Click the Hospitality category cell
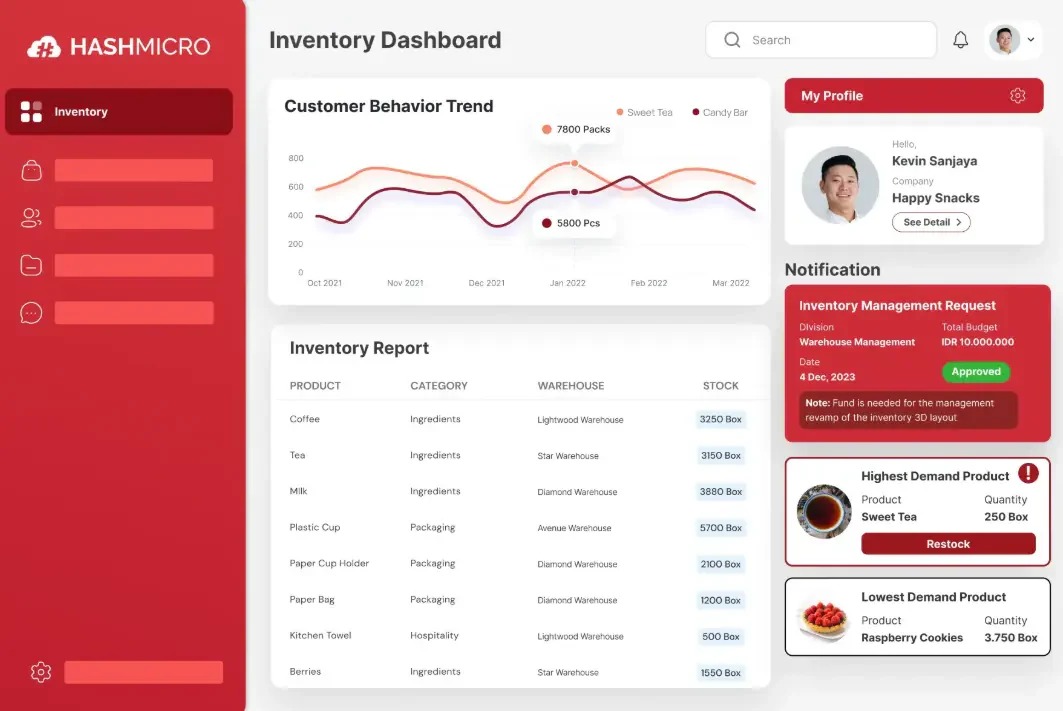1063x711 pixels. (435, 636)
